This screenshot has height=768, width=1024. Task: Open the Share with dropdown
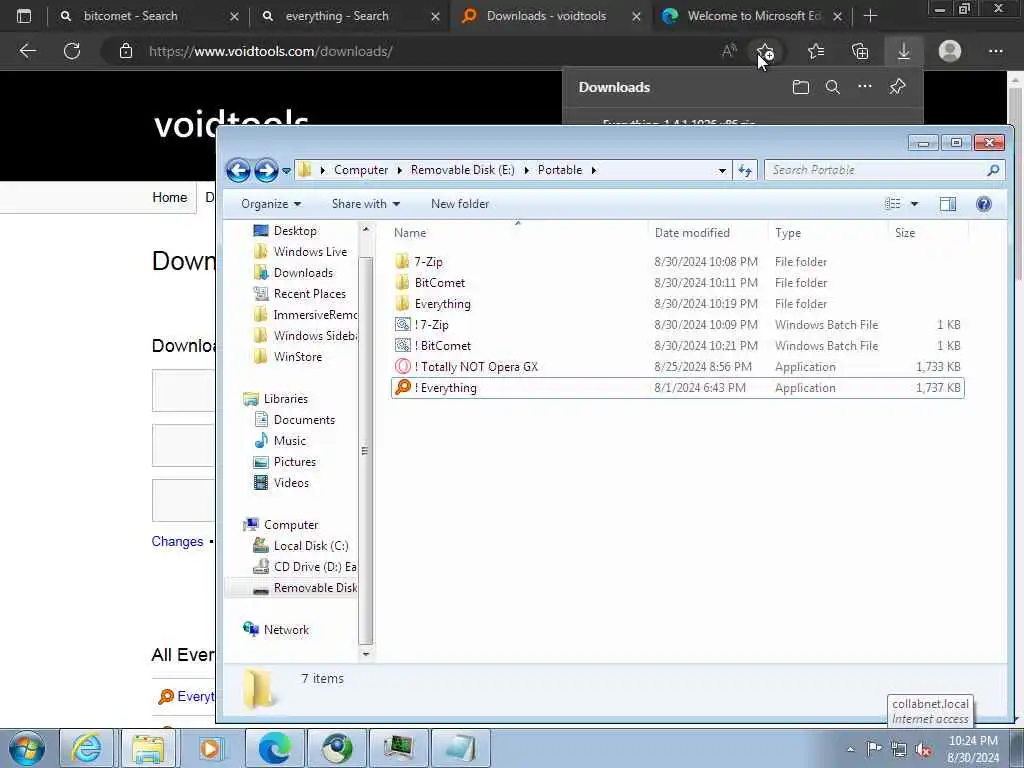[x=365, y=204]
